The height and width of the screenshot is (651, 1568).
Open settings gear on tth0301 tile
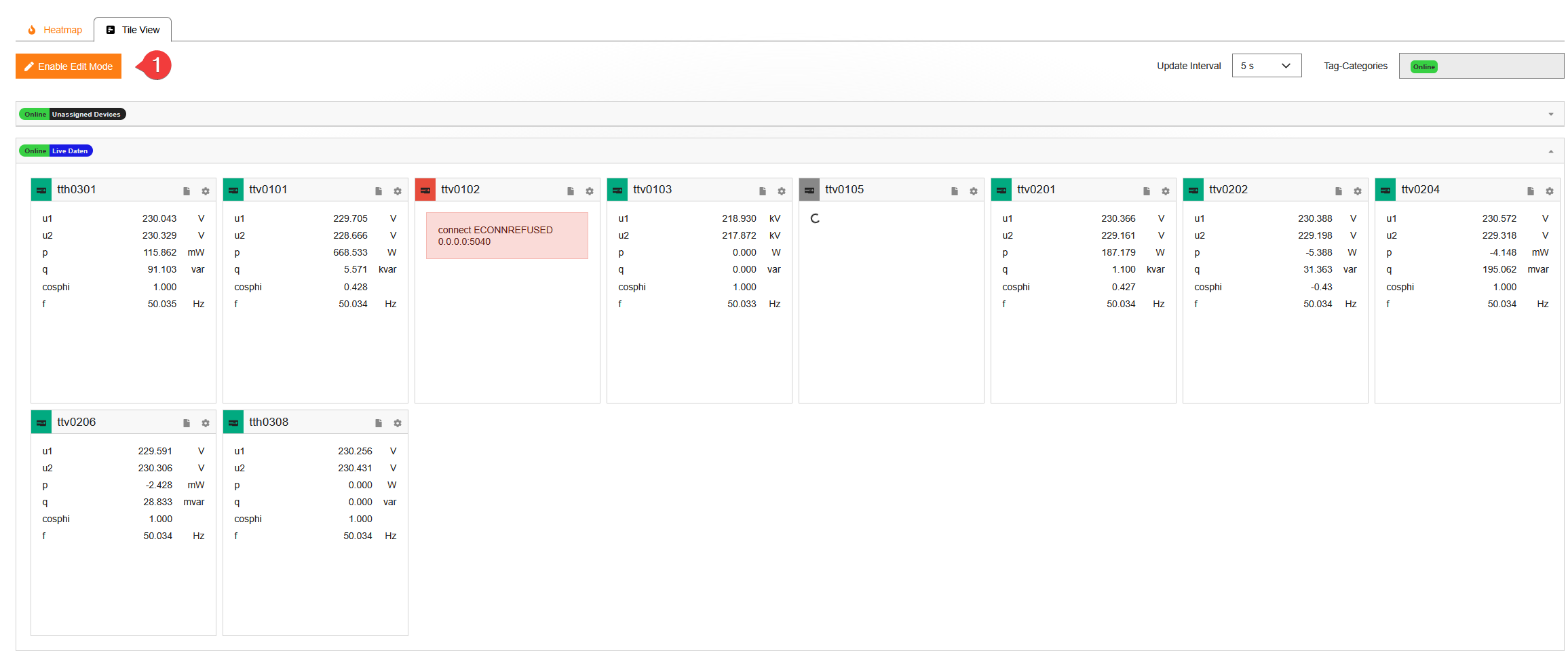pyautogui.click(x=206, y=191)
